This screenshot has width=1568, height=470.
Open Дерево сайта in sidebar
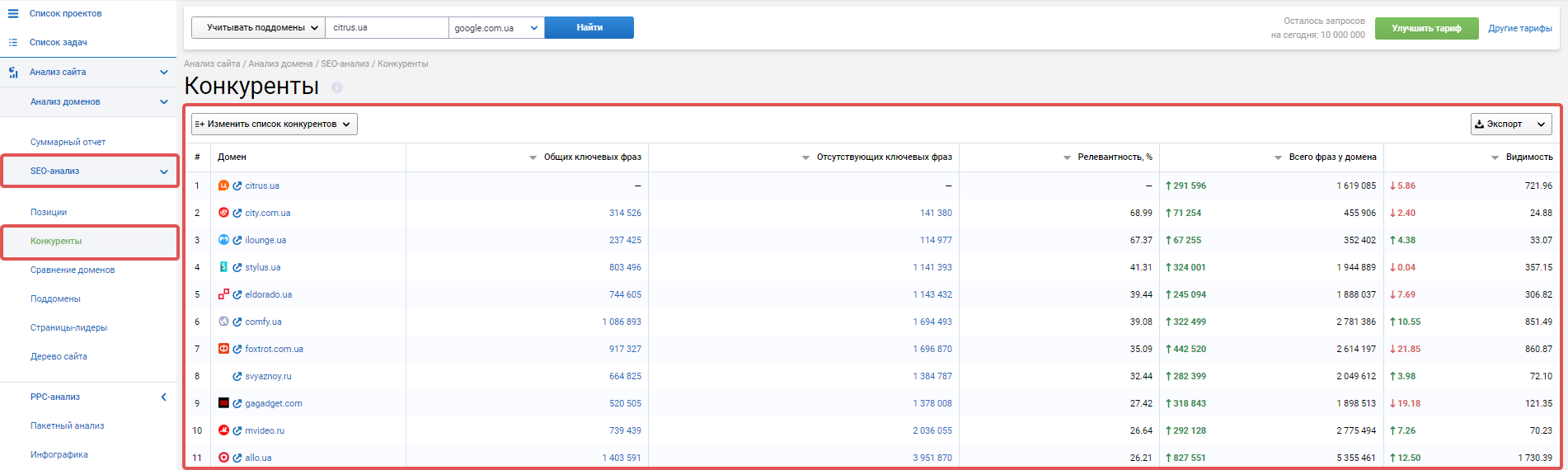tap(59, 356)
